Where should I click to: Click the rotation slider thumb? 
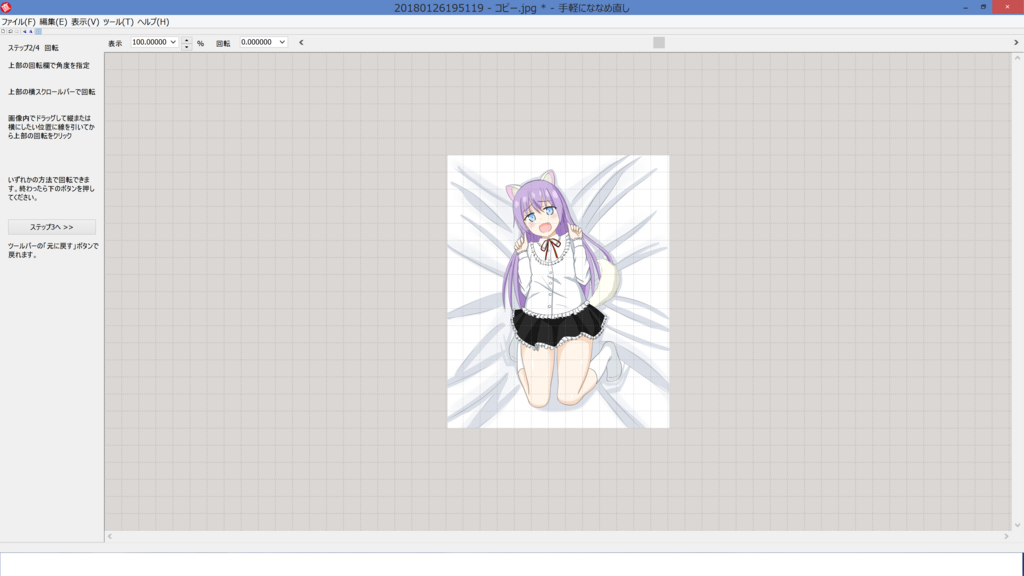659,42
